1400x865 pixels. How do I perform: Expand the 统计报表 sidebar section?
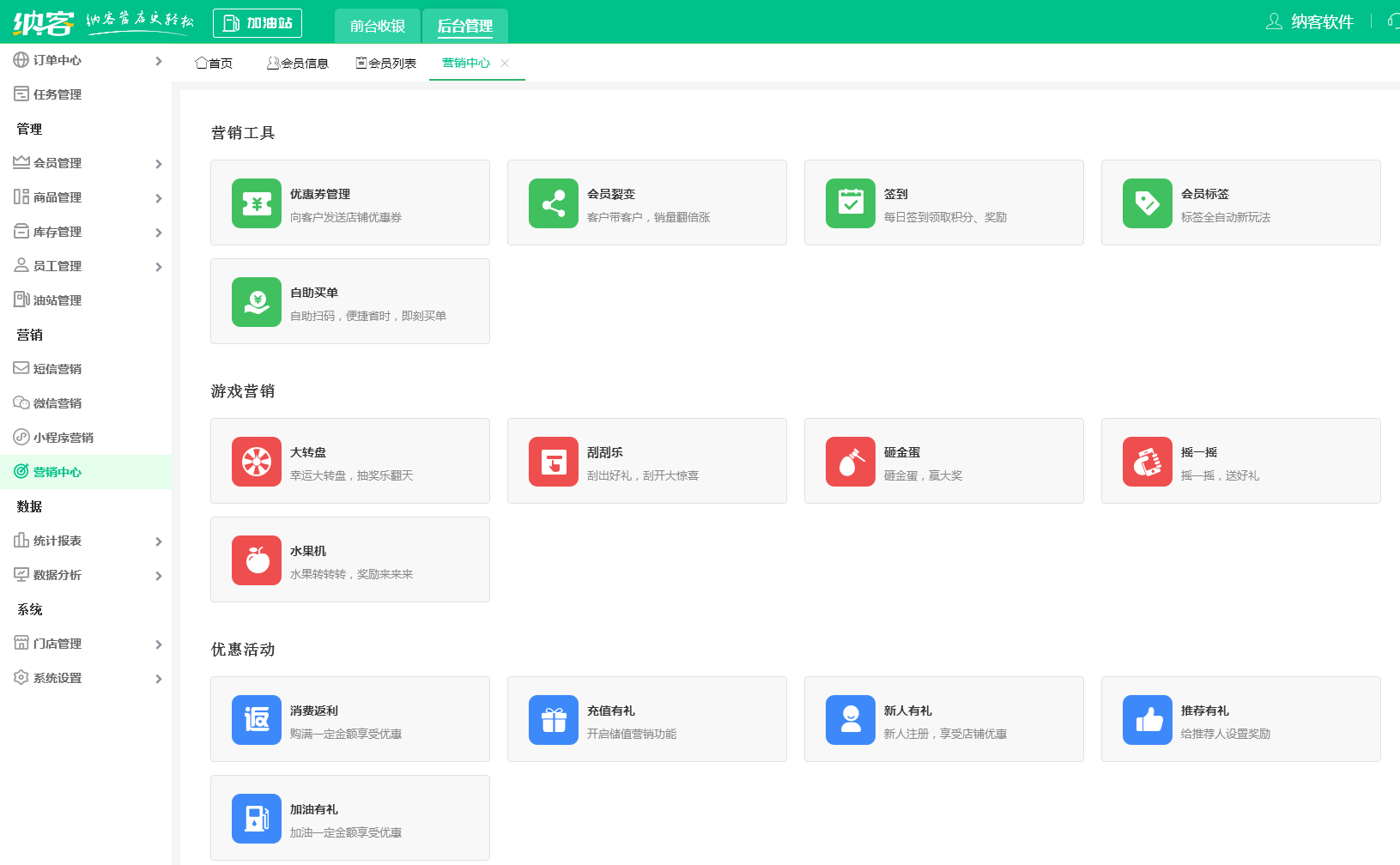click(86, 541)
